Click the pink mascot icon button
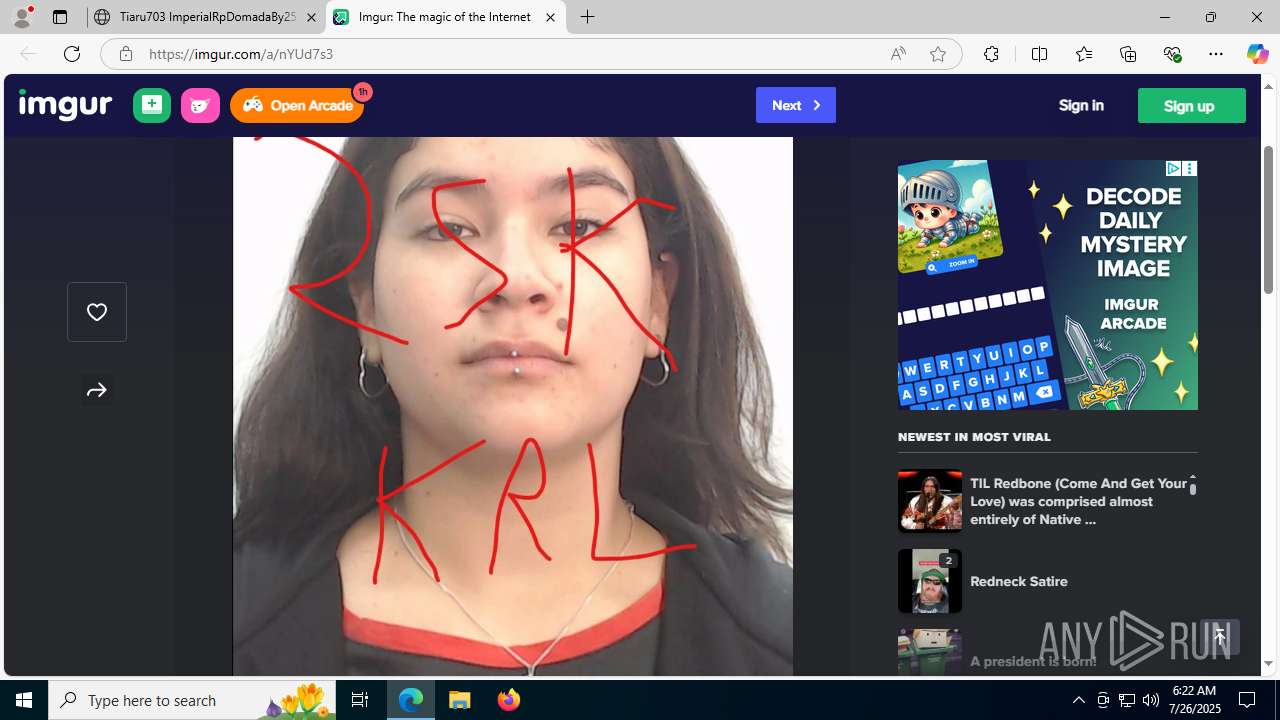 pyautogui.click(x=200, y=105)
